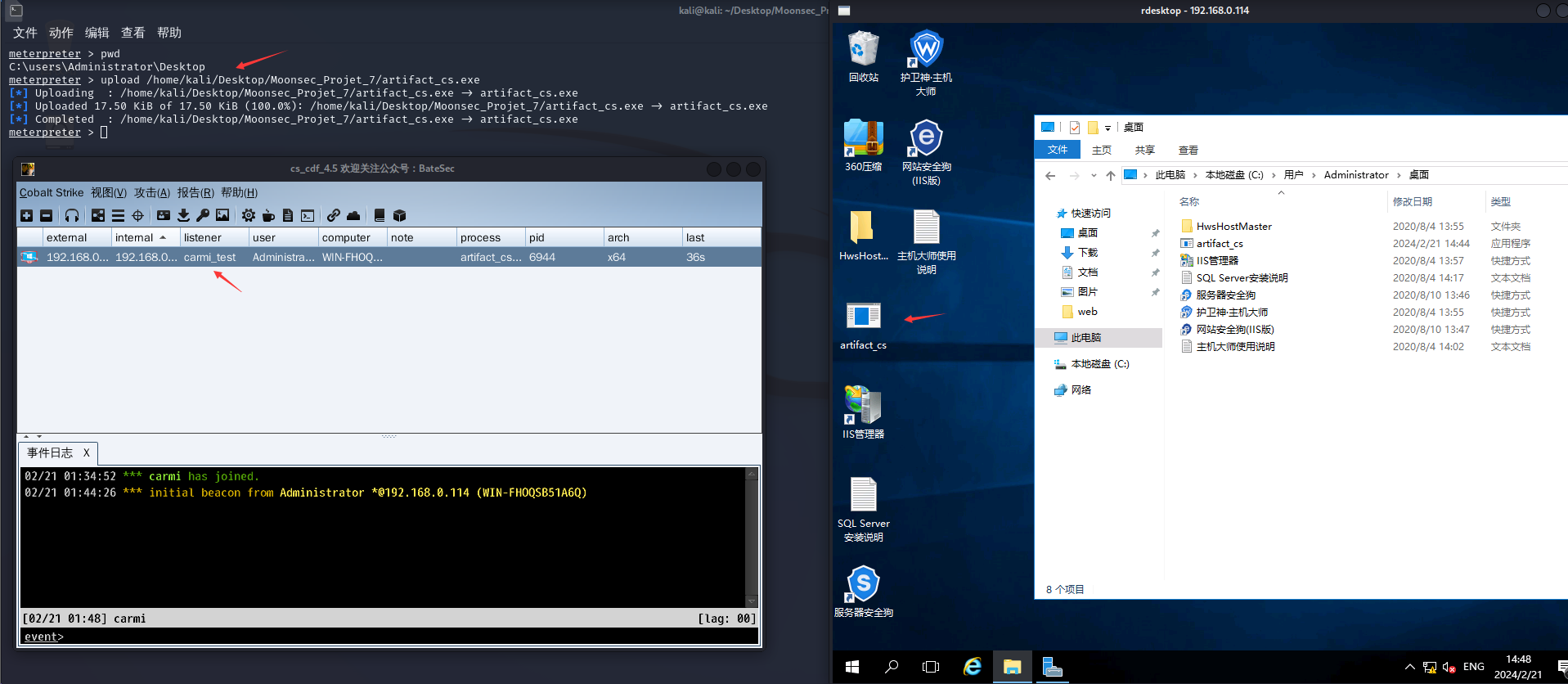Click Explorer back navigation arrow
The width and height of the screenshot is (1568, 684).
click(x=1050, y=175)
